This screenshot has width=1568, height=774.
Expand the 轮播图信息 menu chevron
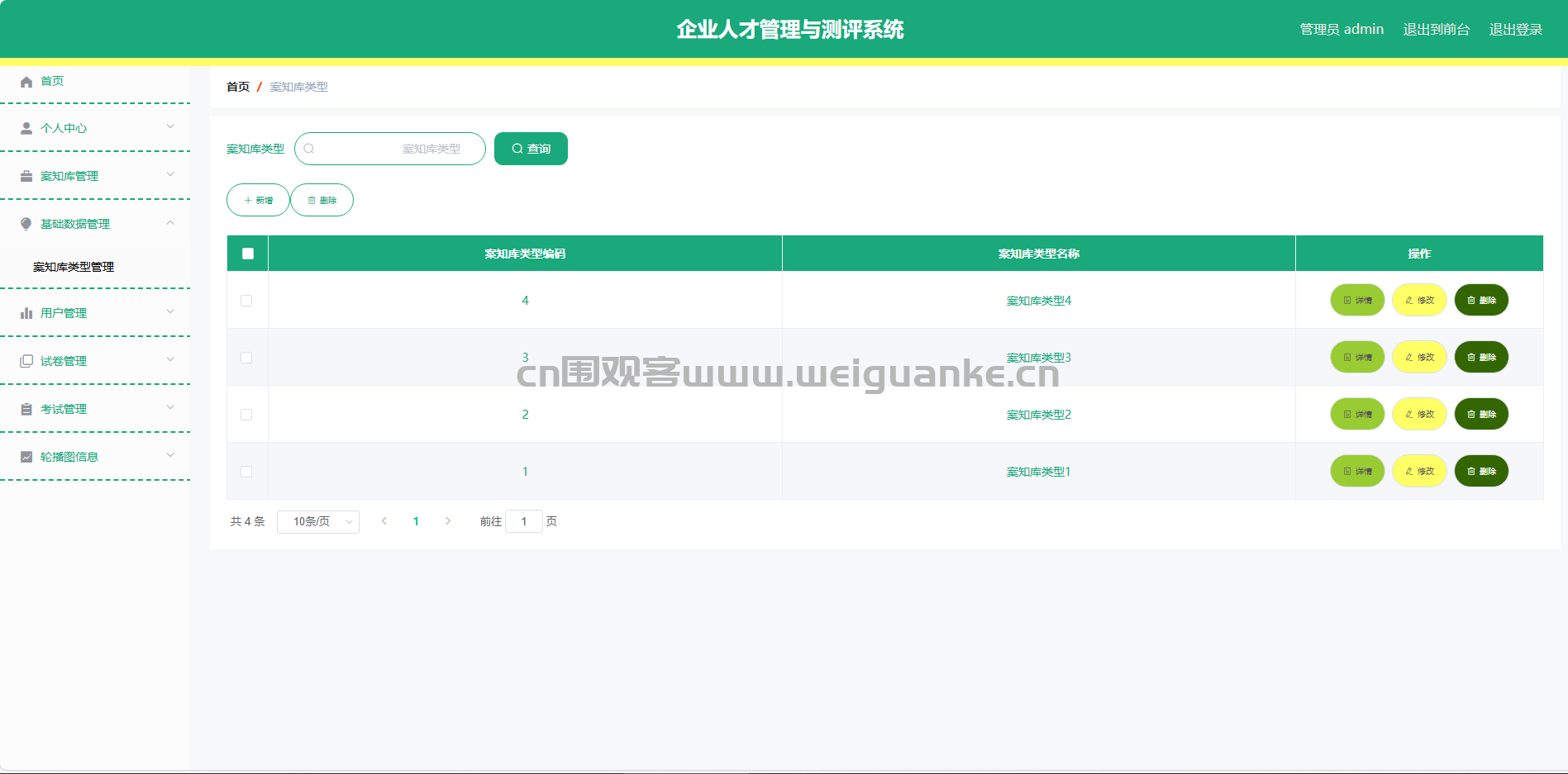coord(170,455)
